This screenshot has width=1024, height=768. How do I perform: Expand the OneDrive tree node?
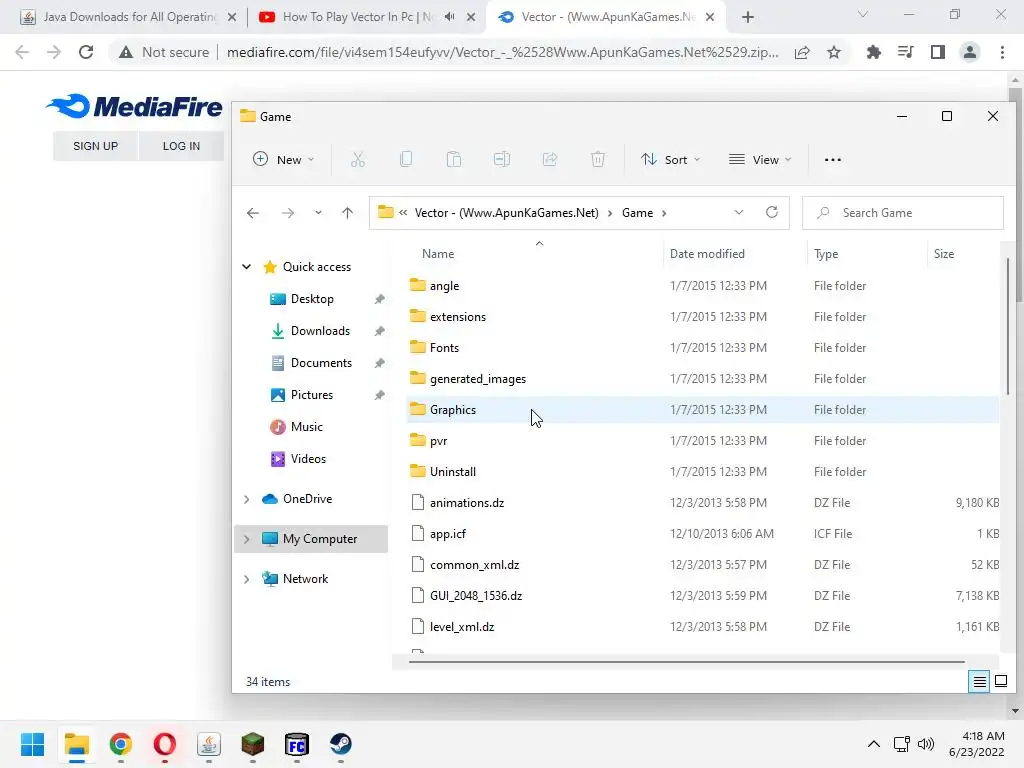click(246, 499)
